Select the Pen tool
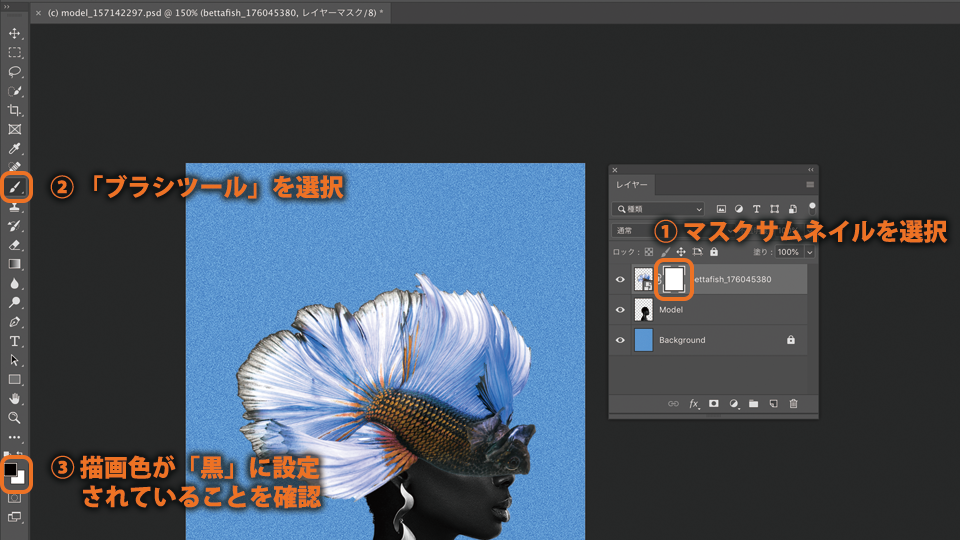 point(14,322)
